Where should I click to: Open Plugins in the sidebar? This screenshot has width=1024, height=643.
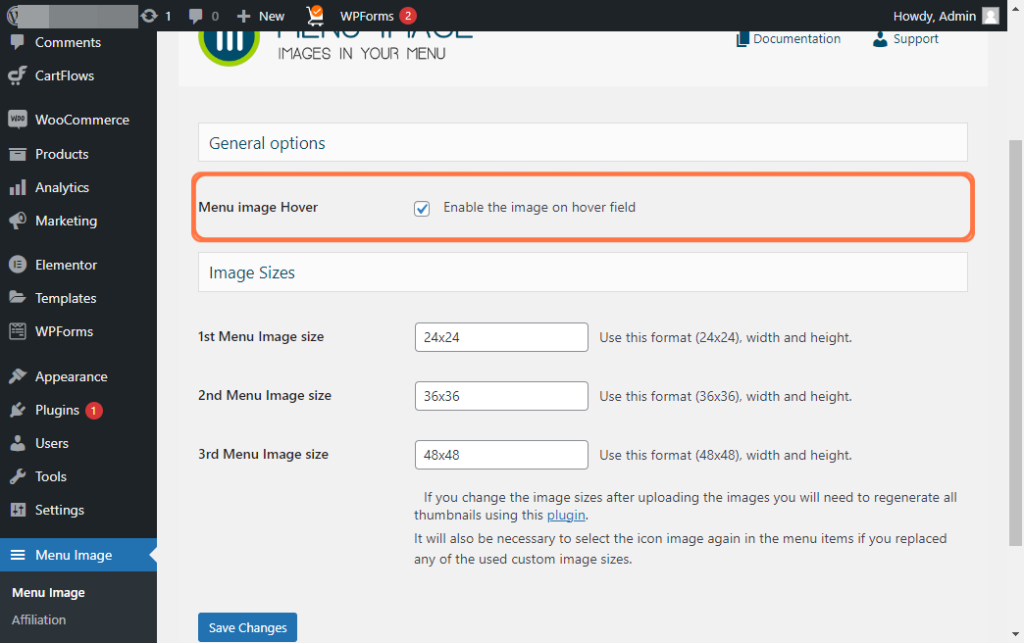57,410
